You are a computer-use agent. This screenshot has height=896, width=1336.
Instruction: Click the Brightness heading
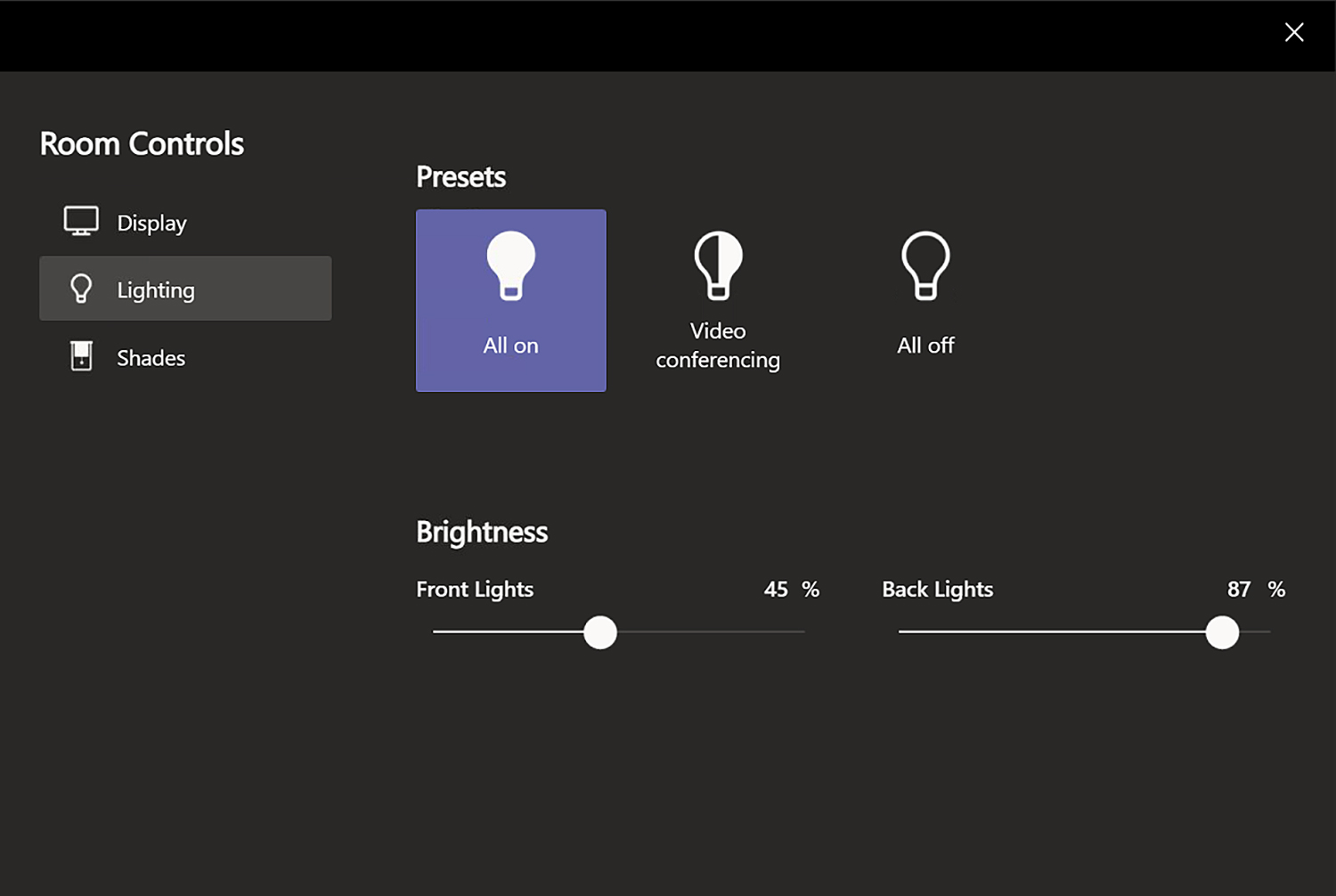pos(482,532)
